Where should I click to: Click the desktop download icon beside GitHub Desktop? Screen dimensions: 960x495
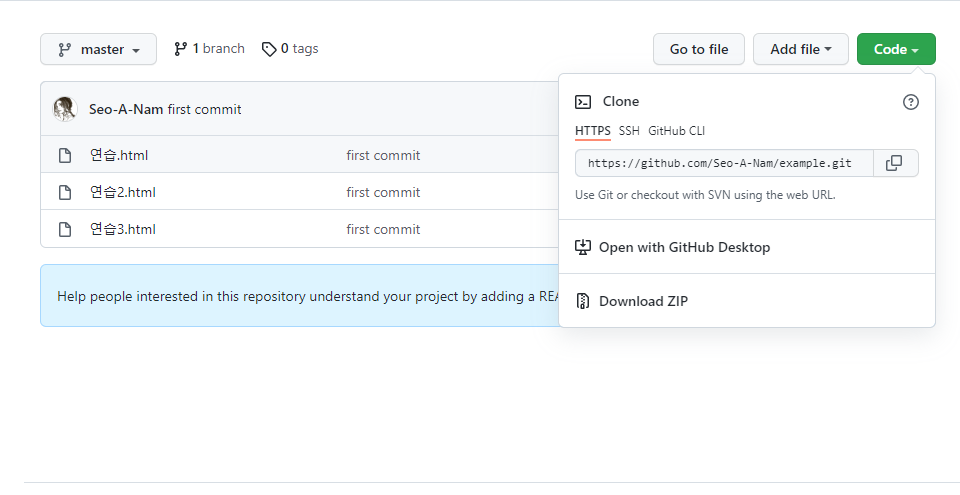point(583,247)
